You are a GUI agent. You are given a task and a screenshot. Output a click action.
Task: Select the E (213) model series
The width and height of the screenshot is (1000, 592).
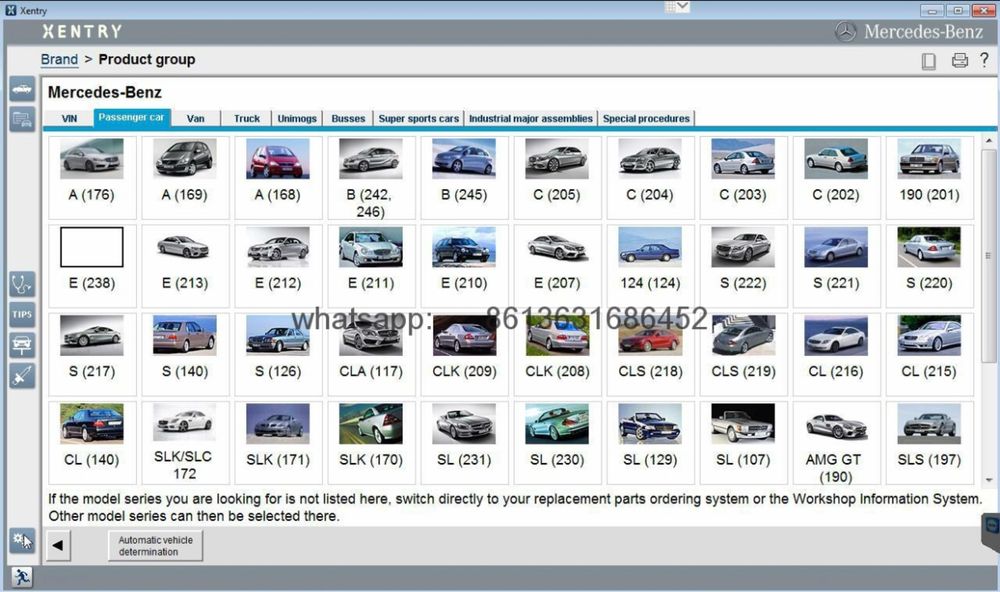tap(185, 266)
